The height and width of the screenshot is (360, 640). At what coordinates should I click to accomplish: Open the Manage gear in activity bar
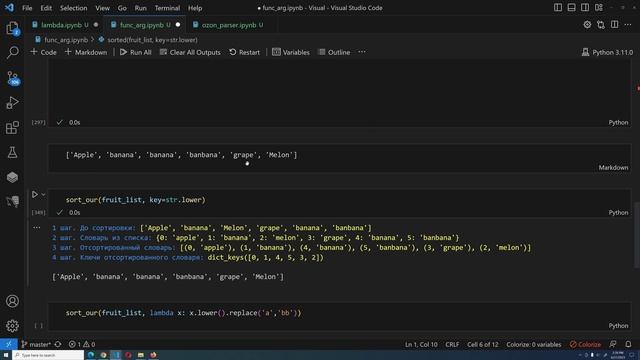pyautogui.click(x=12, y=326)
